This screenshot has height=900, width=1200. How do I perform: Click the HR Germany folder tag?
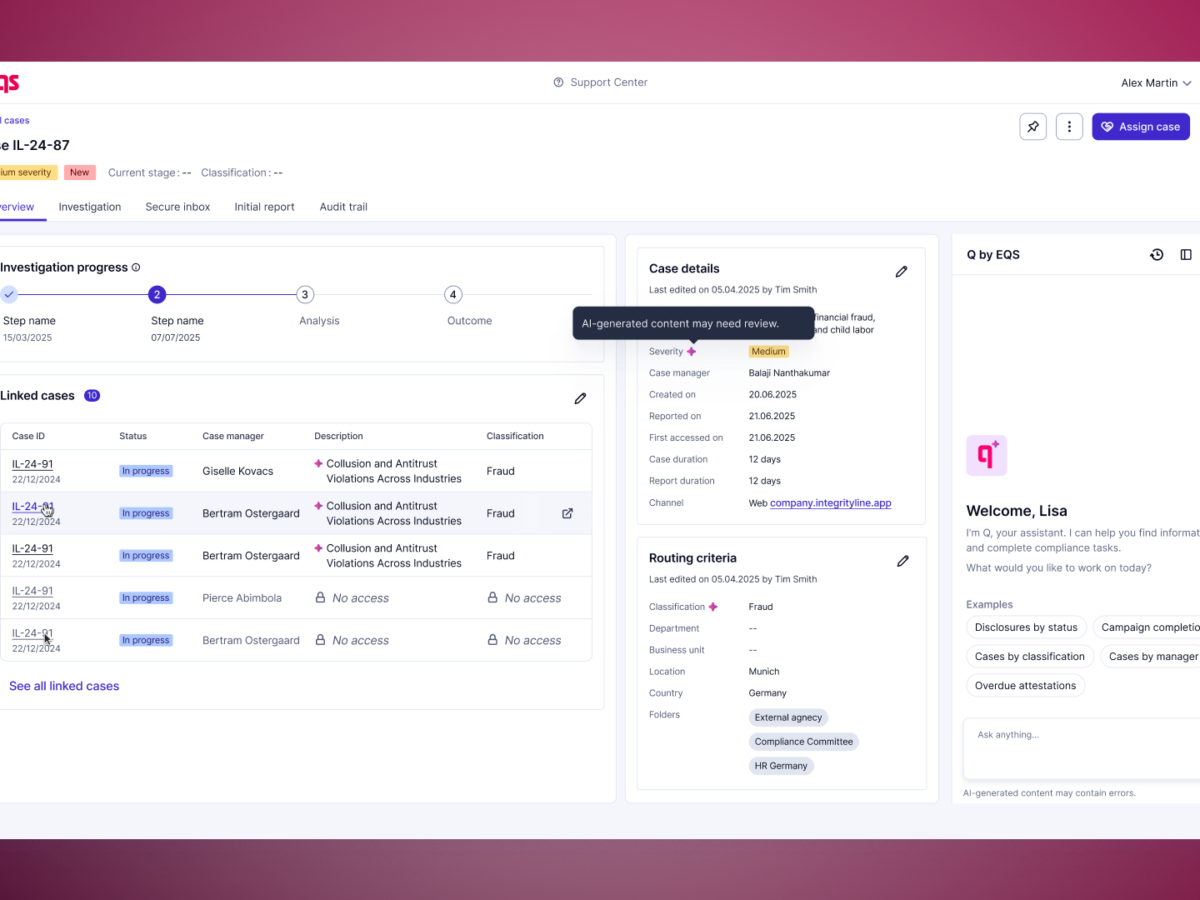781,766
